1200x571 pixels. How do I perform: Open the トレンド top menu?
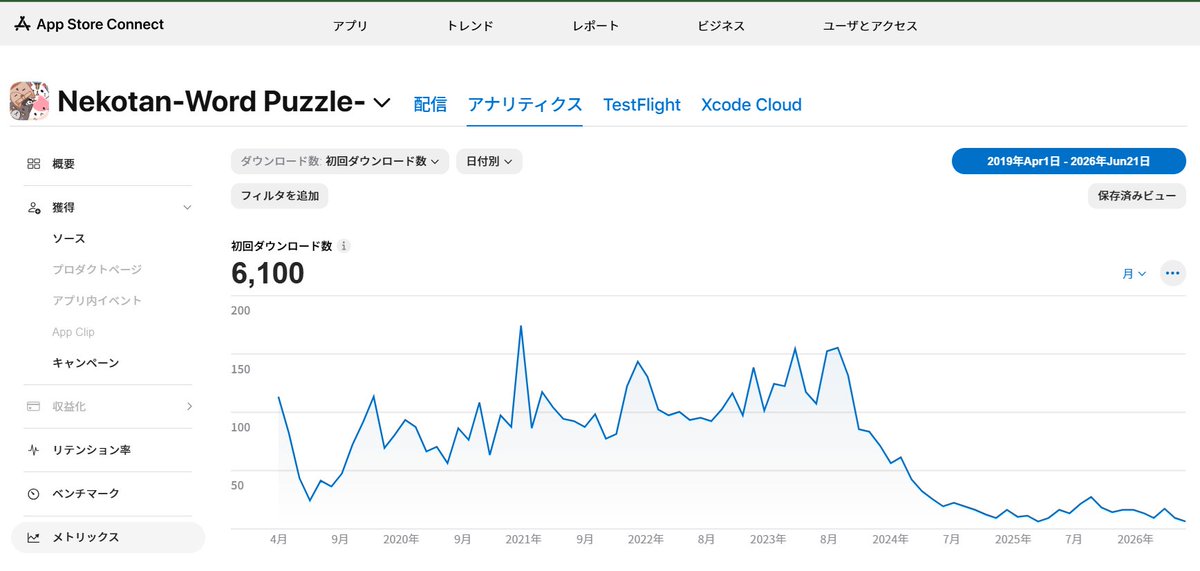coord(470,26)
